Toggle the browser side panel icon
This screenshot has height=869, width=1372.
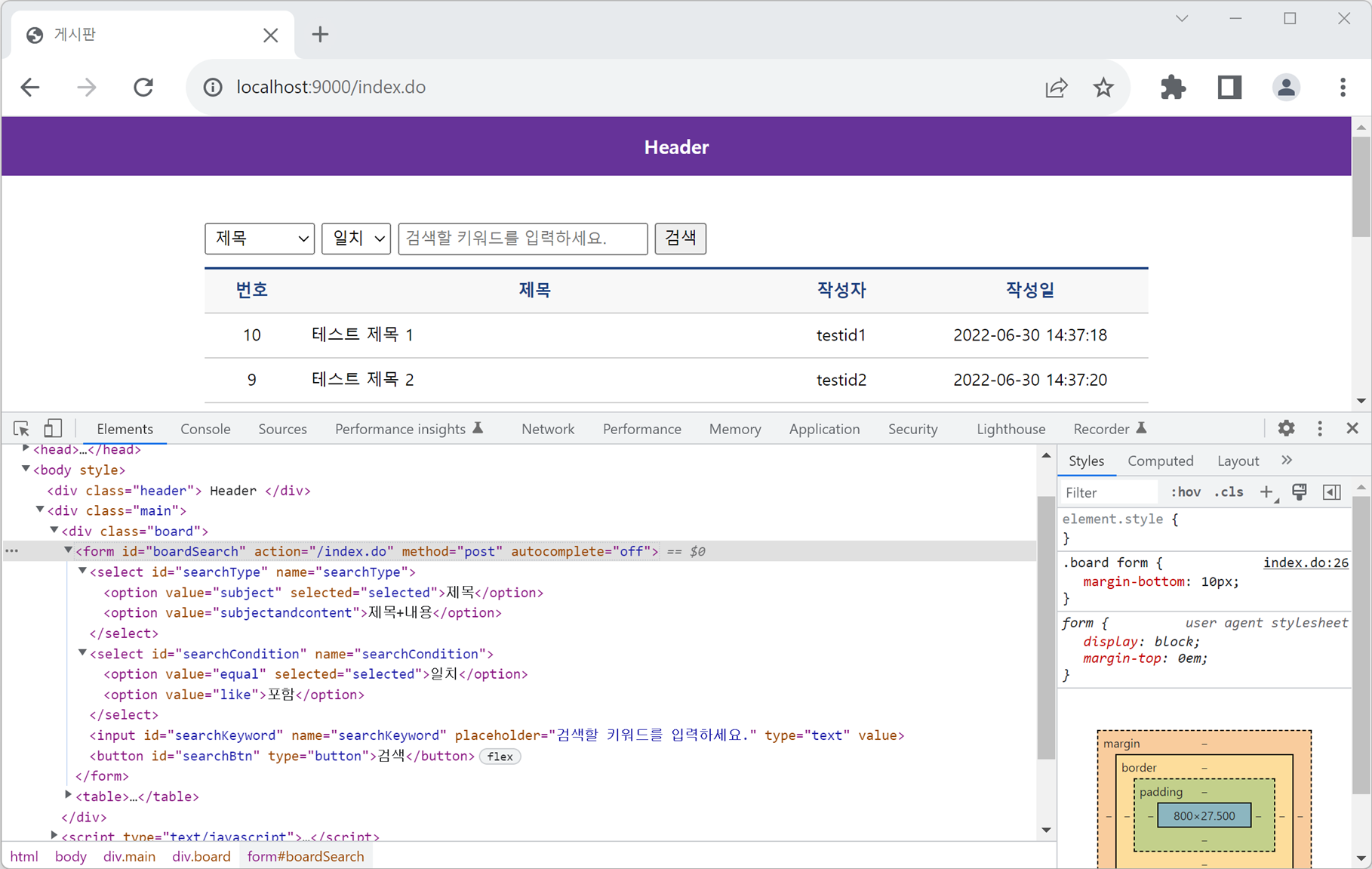pyautogui.click(x=1229, y=88)
